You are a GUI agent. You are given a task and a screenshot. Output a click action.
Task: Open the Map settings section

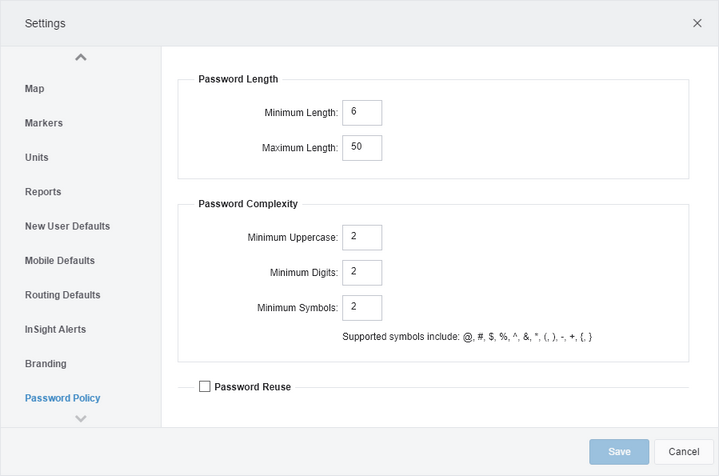[34, 89]
